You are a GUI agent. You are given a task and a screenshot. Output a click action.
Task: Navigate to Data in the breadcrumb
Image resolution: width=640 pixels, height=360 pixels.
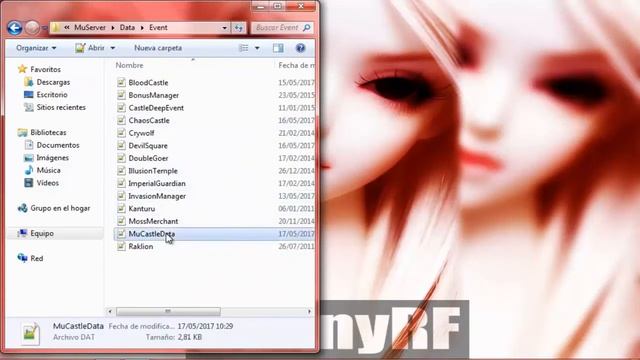[127, 27]
